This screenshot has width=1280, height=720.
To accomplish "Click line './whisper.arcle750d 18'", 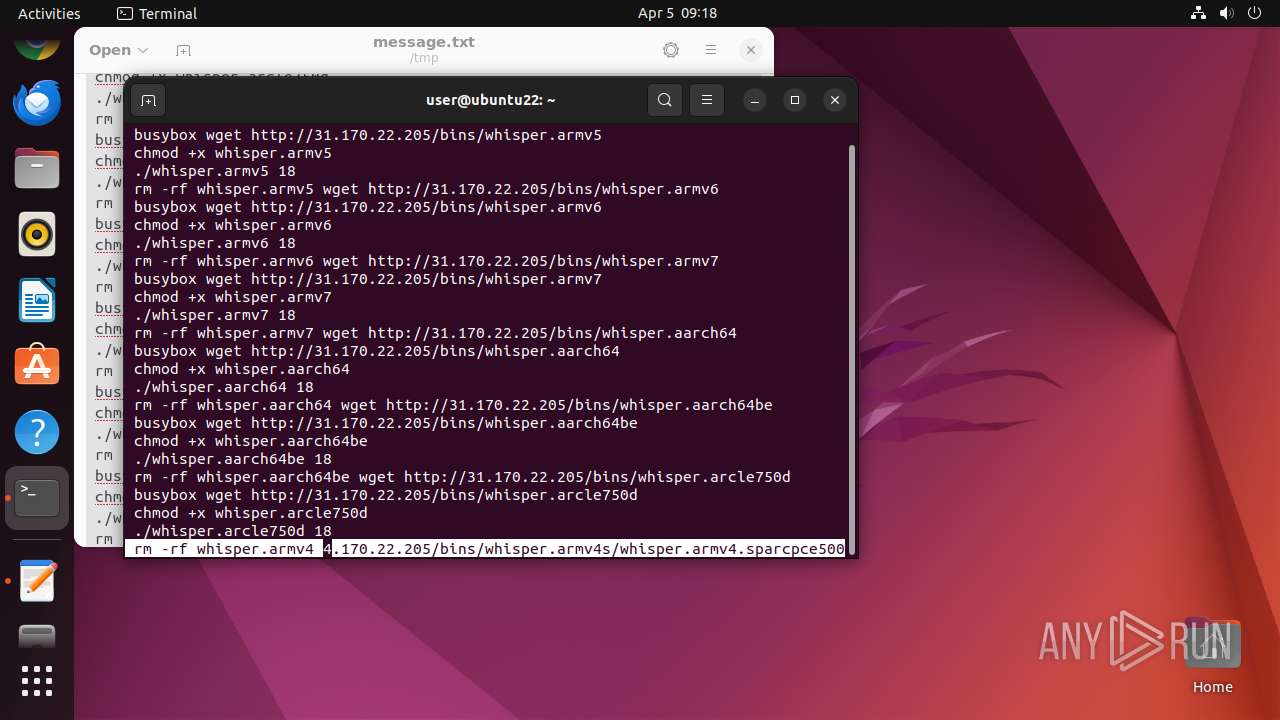I will pos(233,531).
